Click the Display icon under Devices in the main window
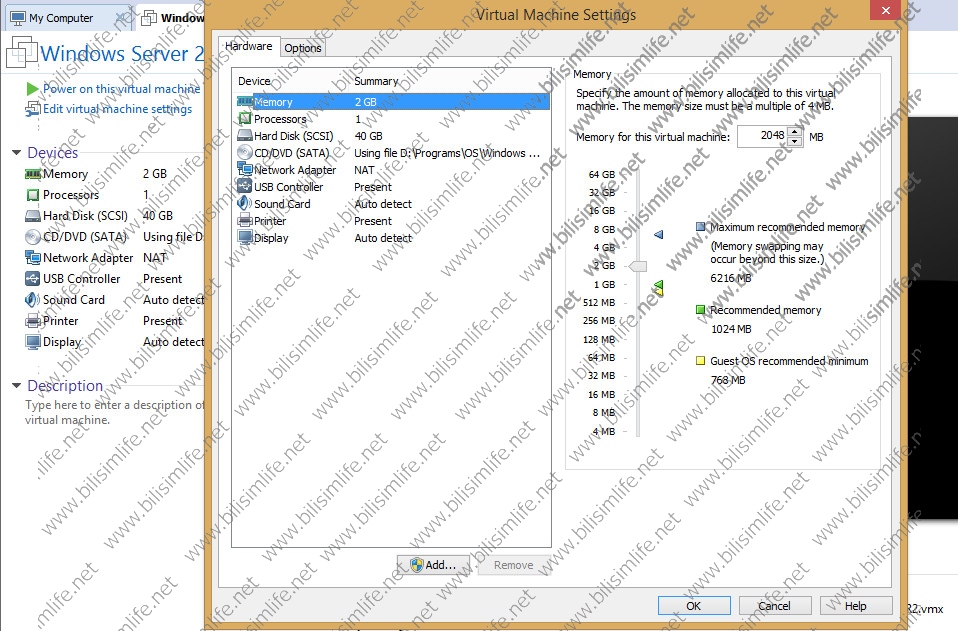 point(33,341)
